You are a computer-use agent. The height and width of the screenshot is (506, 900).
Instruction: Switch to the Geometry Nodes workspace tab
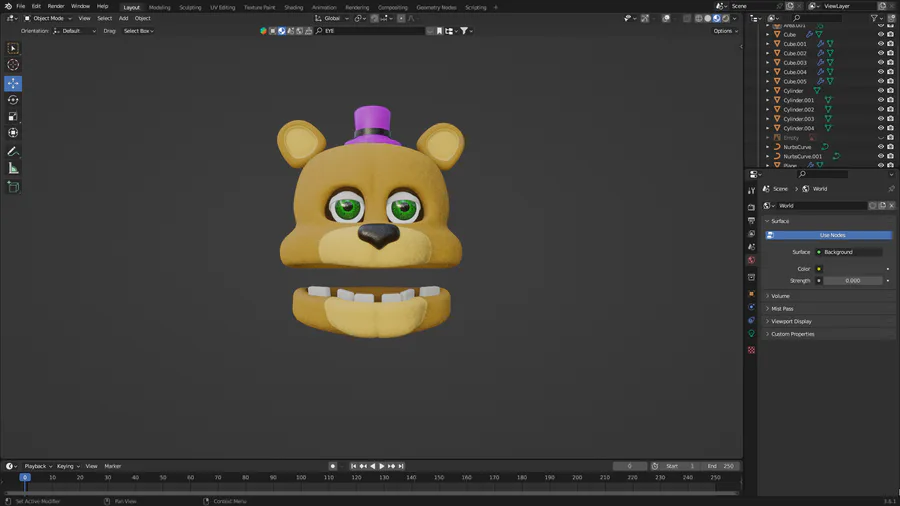click(x=436, y=7)
